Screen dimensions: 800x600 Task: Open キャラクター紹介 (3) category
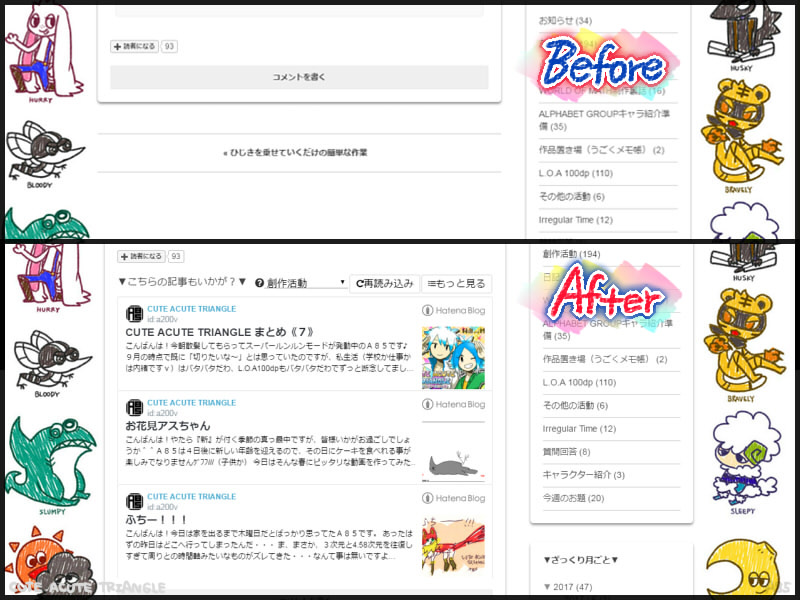click(583, 475)
